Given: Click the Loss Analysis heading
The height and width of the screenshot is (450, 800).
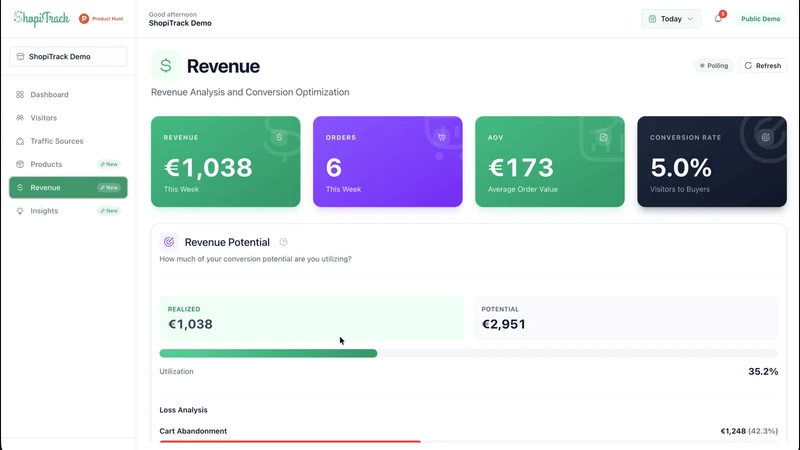Looking at the screenshot, I should 183,410.
